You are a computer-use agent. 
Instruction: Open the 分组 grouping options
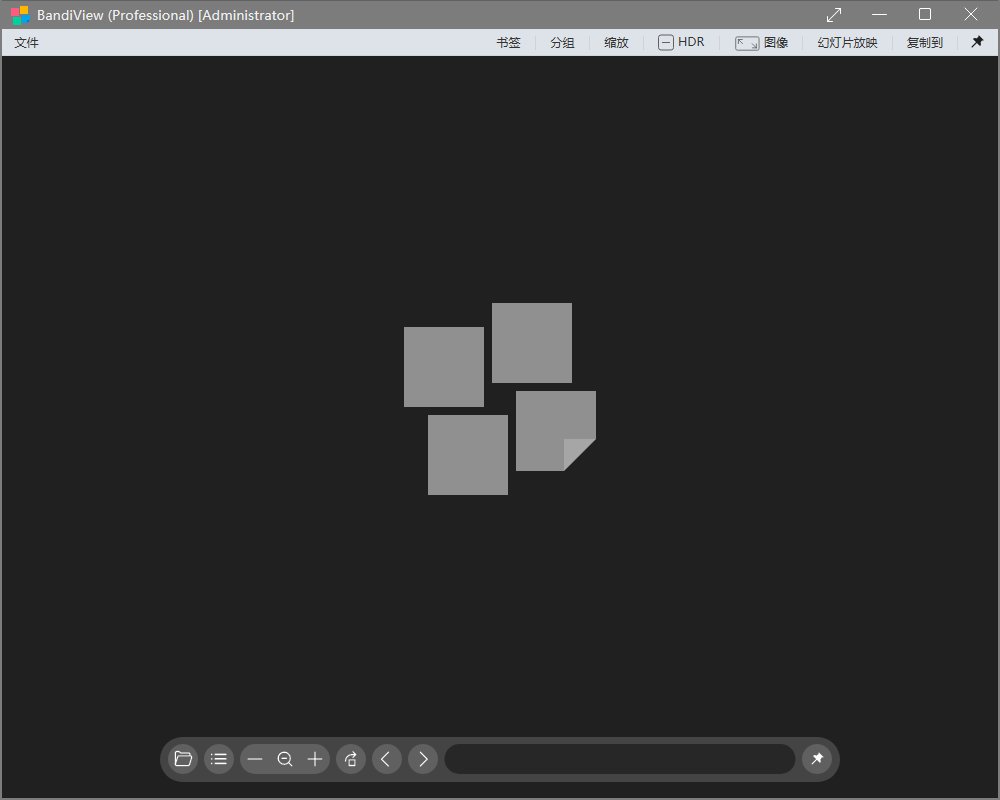pyautogui.click(x=562, y=42)
